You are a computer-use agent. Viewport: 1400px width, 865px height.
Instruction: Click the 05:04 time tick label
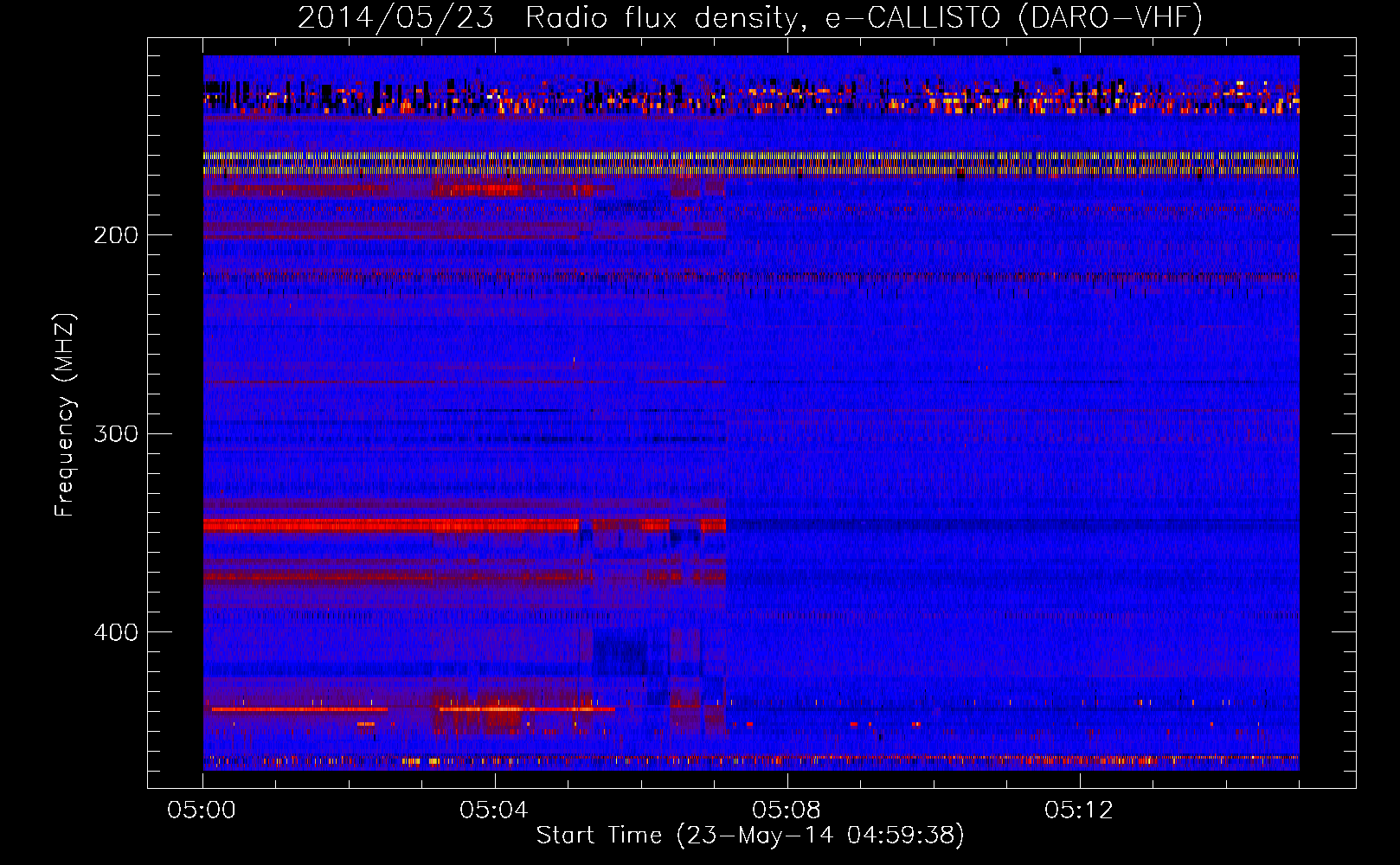[x=494, y=811]
